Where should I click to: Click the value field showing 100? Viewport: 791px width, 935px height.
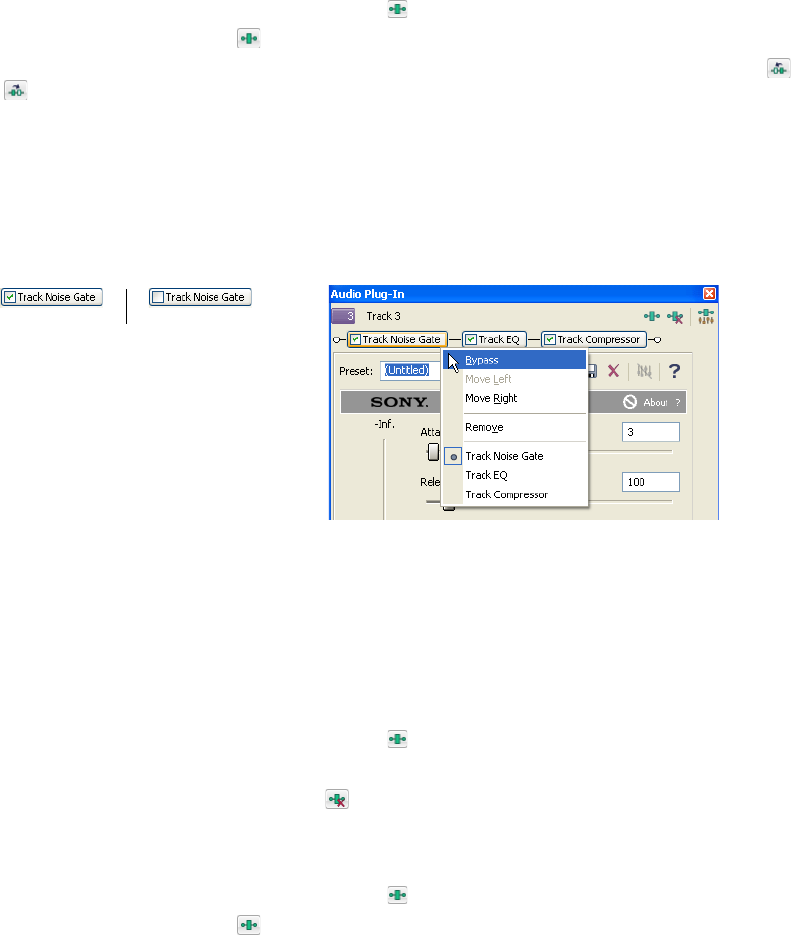(650, 482)
